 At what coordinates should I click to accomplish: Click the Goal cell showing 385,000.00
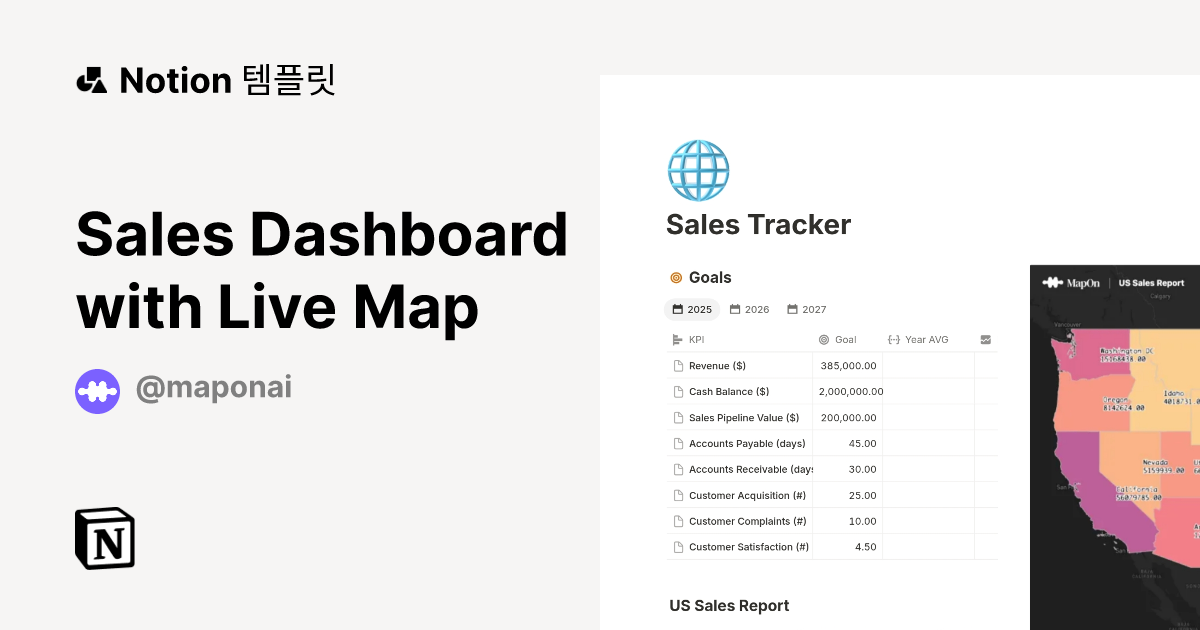(x=848, y=365)
